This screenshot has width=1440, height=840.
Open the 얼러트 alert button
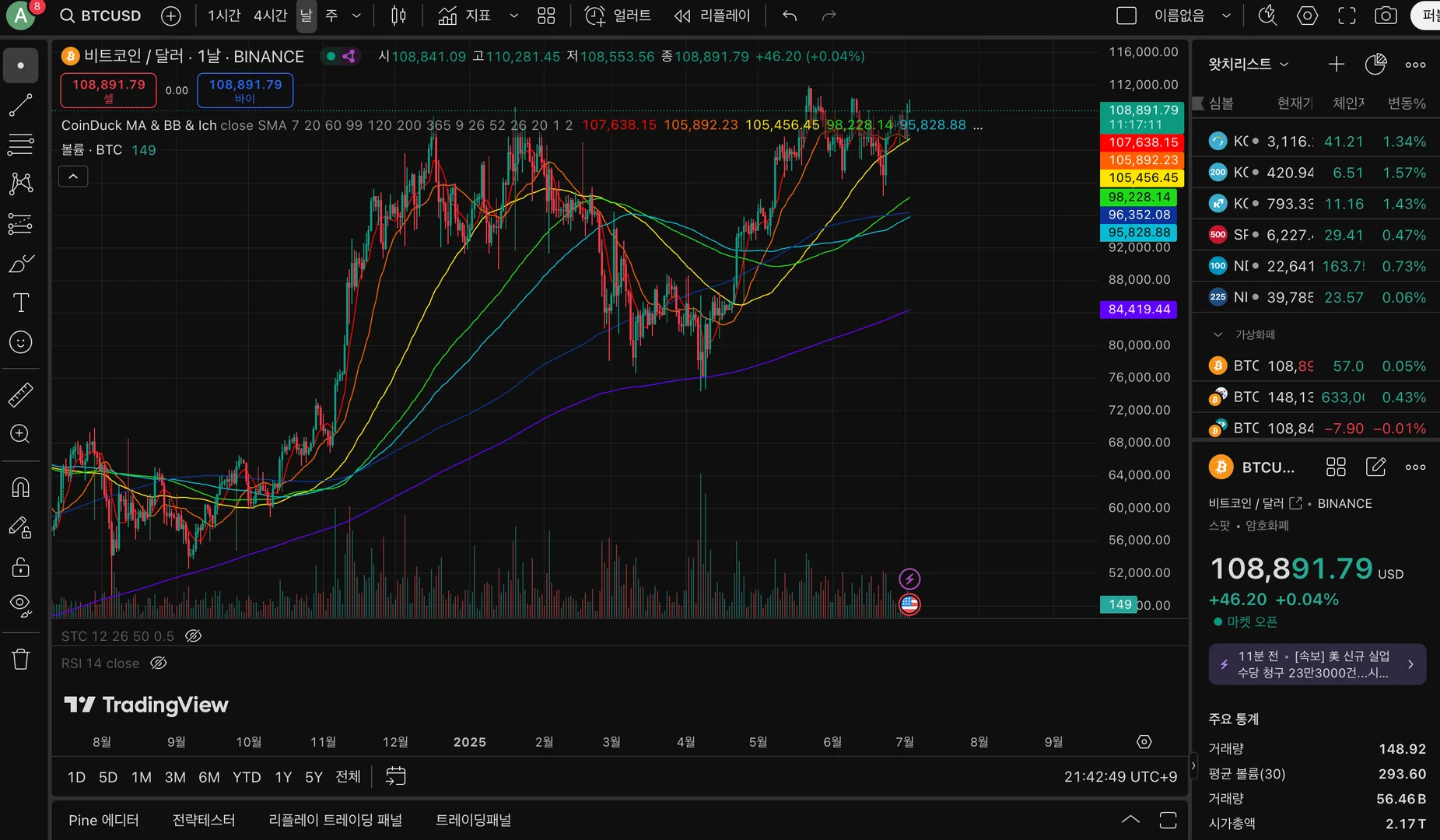coord(618,16)
